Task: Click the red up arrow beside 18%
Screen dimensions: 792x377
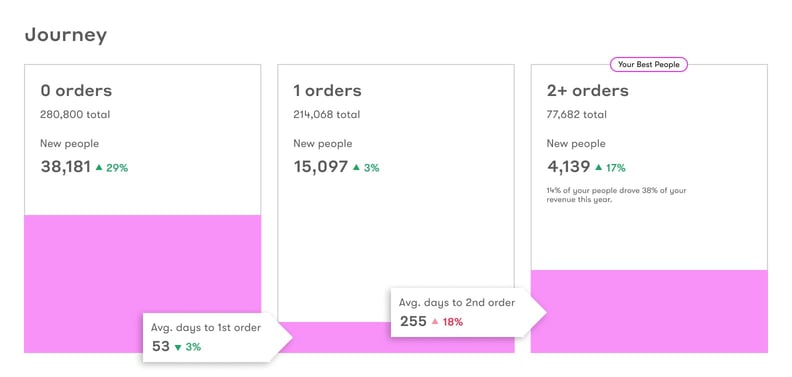Action: tap(435, 321)
